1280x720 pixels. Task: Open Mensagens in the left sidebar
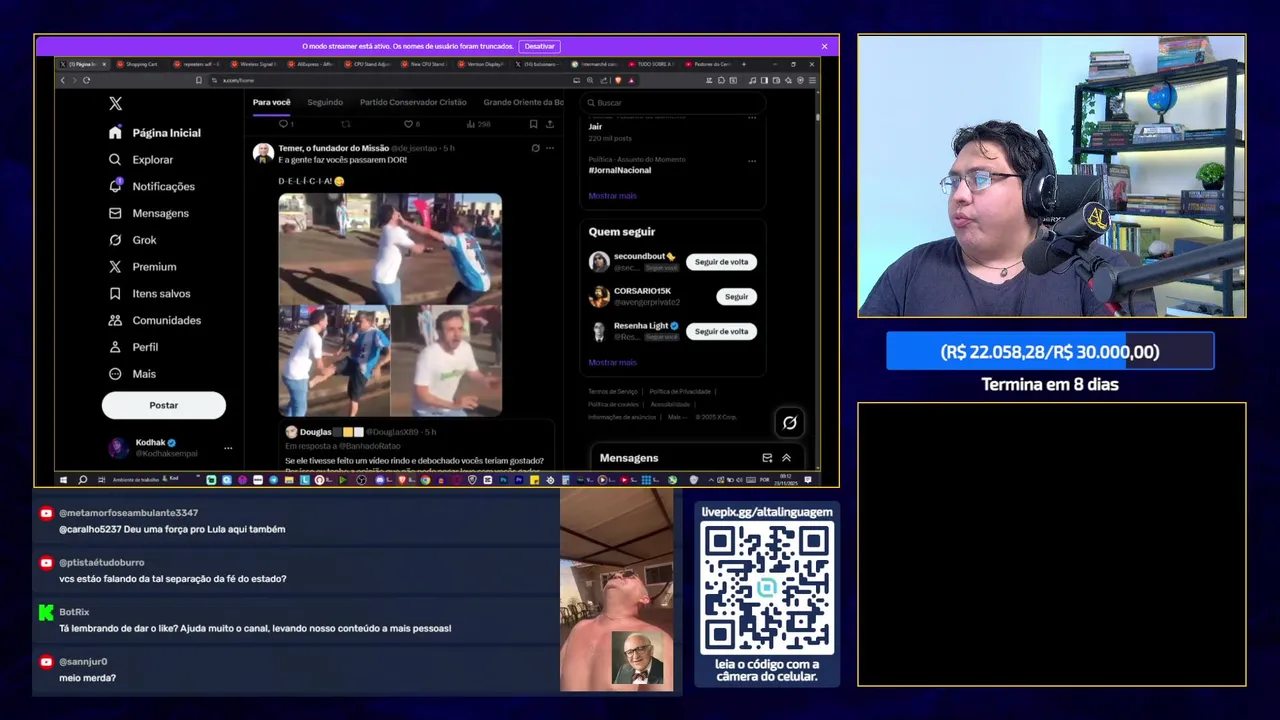pyautogui.click(x=149, y=213)
